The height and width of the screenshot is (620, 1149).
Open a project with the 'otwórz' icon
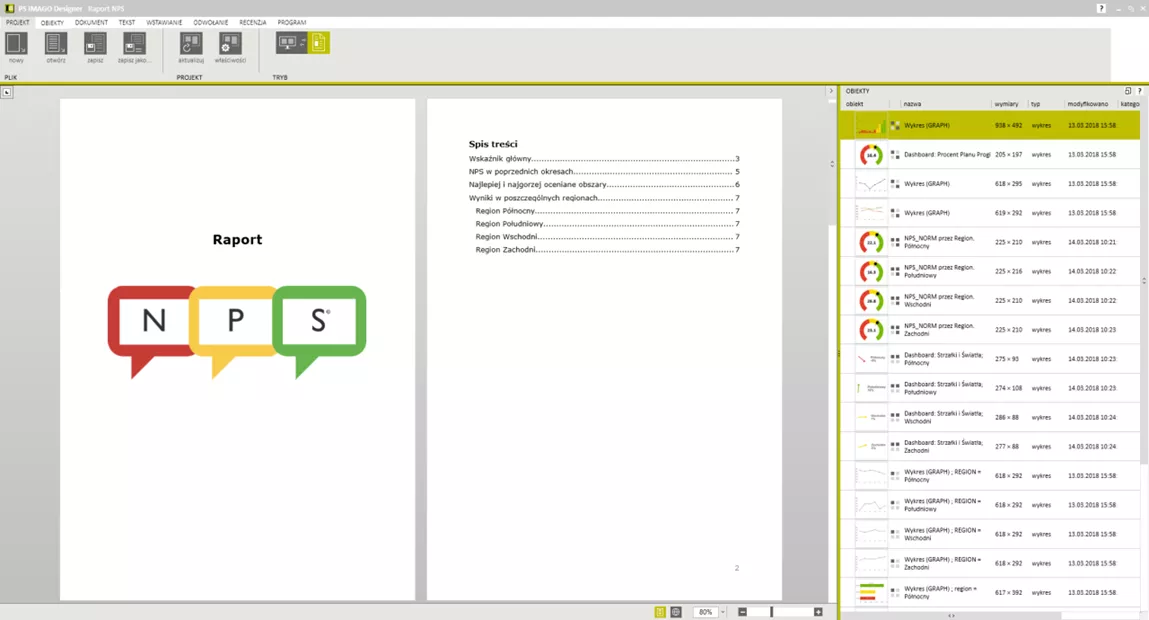point(56,44)
